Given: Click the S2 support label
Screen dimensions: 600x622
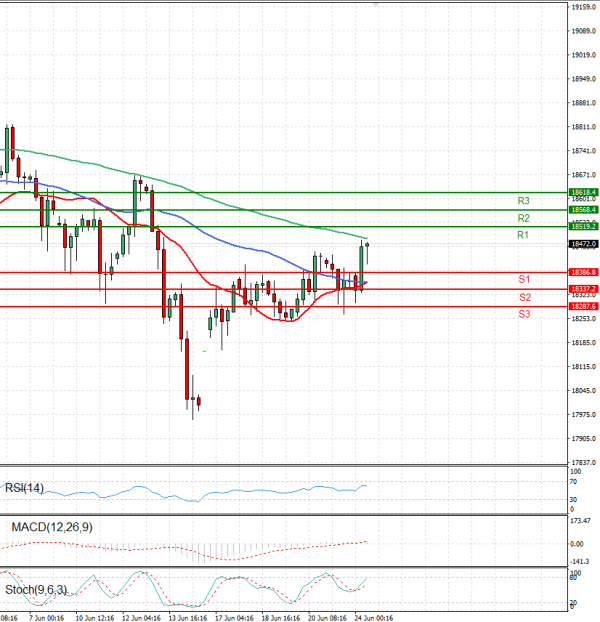Looking at the screenshot, I should pyautogui.click(x=525, y=297).
